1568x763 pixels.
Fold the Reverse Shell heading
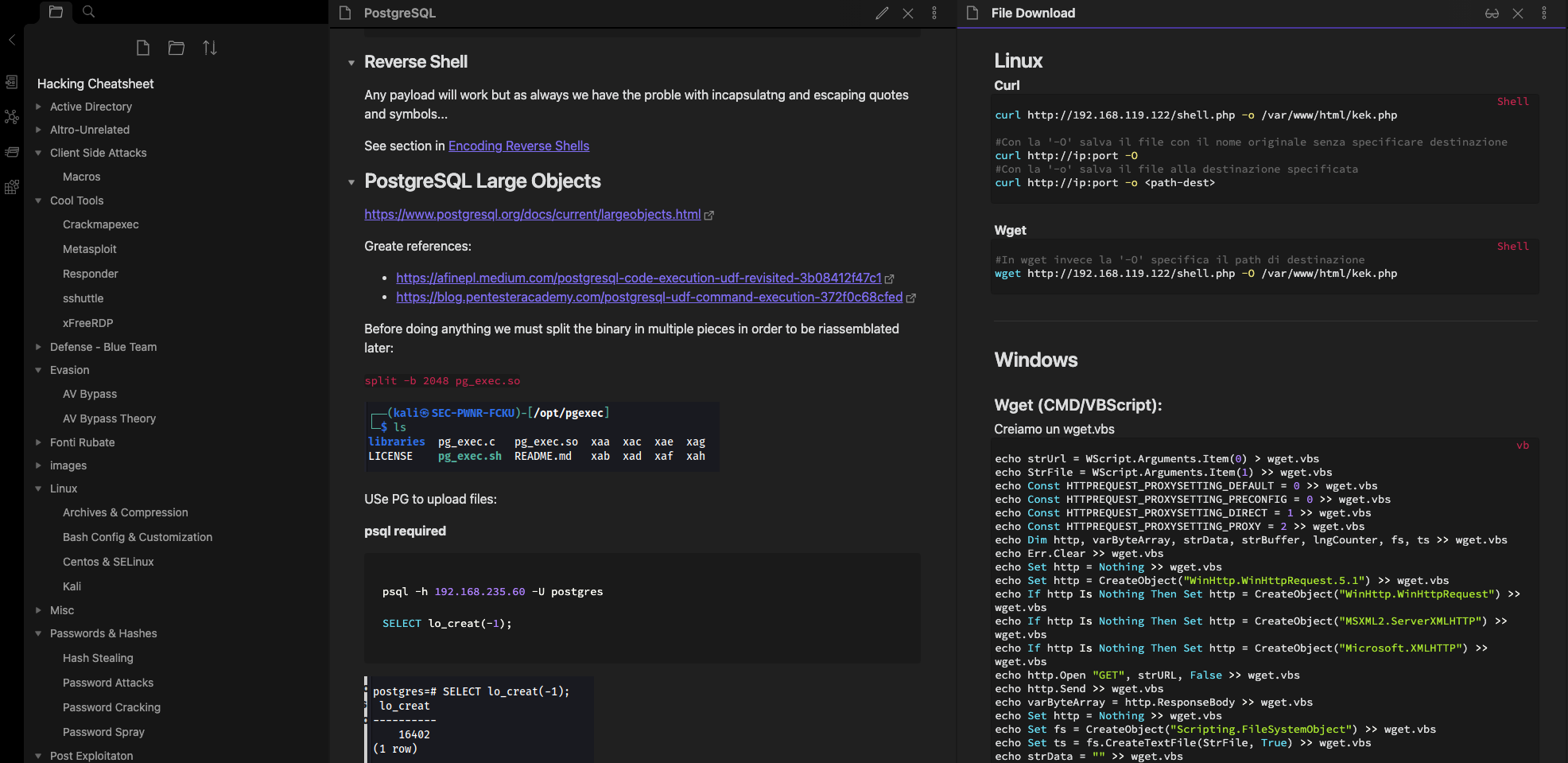pos(351,63)
